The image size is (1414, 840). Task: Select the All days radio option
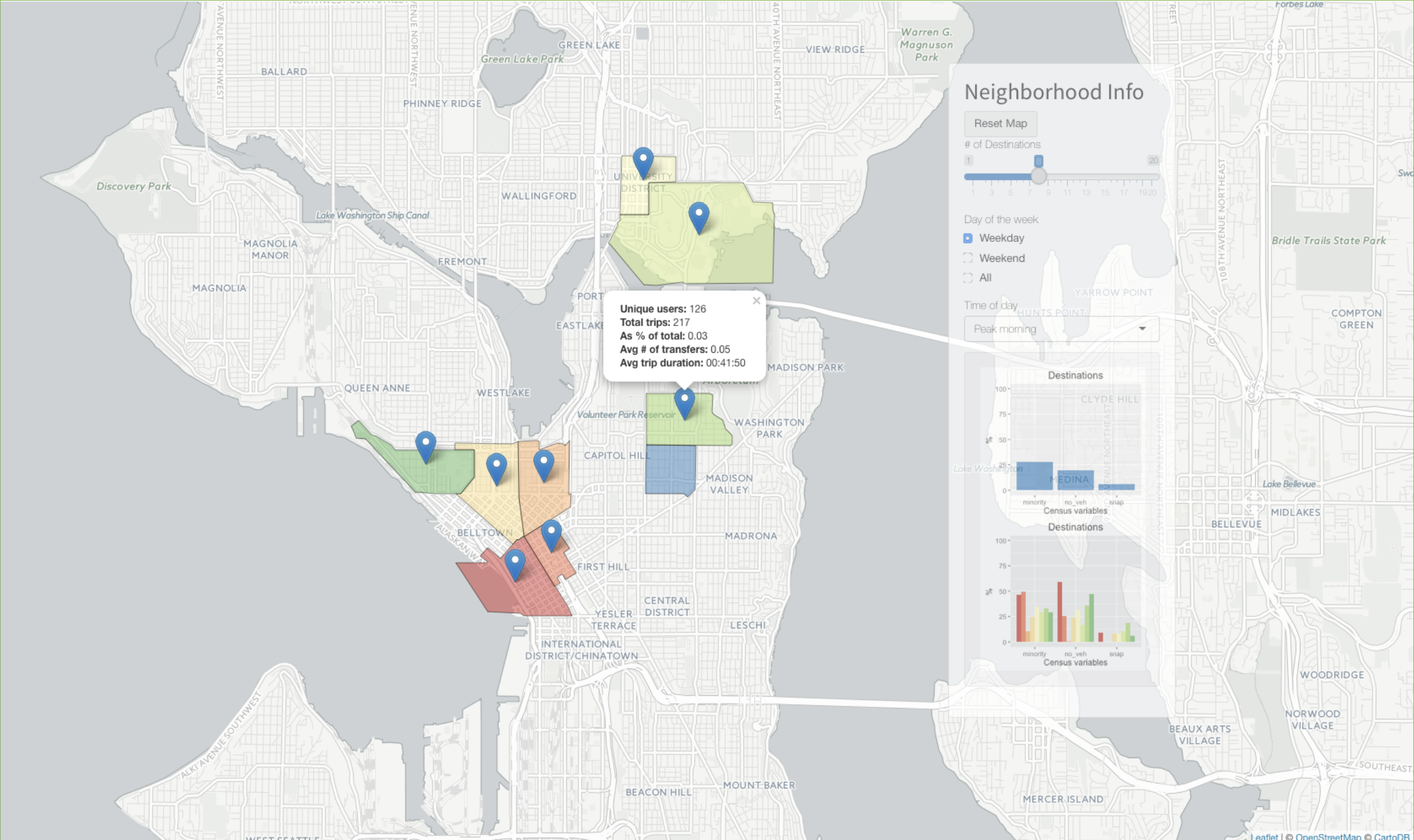pyautogui.click(x=968, y=278)
